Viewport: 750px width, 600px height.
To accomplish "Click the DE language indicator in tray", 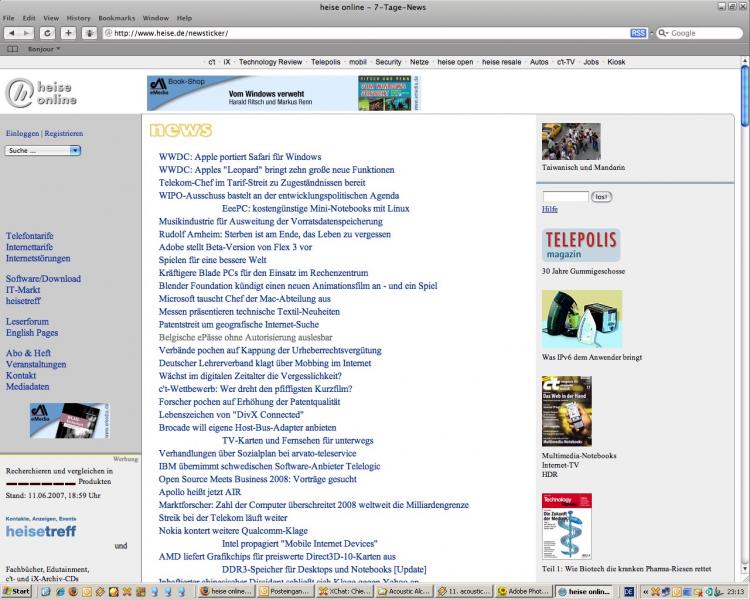I will [629, 592].
